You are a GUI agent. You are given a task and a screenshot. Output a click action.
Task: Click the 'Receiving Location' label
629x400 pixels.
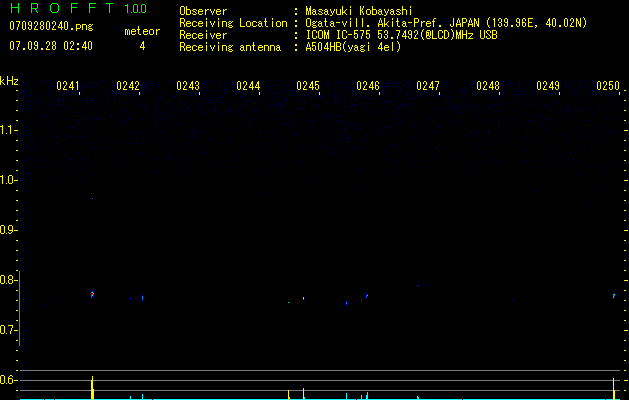click(233, 23)
